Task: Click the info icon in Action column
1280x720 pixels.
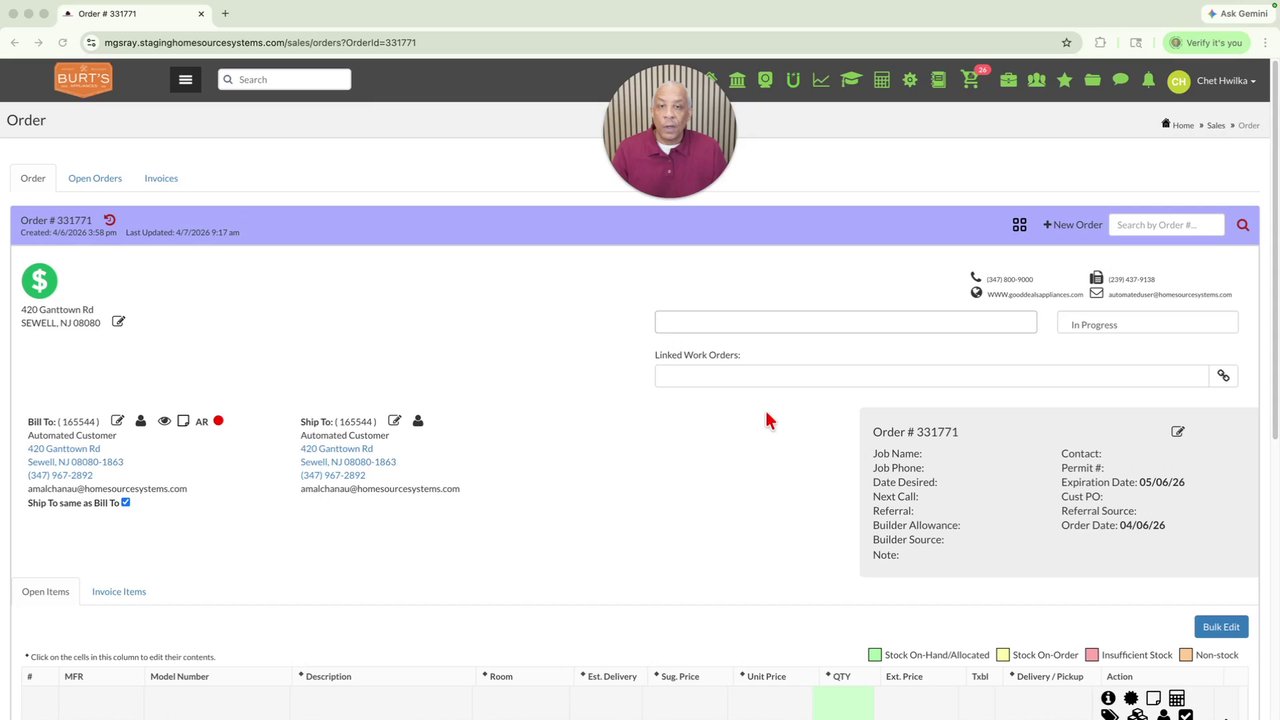Action: 1108,698
